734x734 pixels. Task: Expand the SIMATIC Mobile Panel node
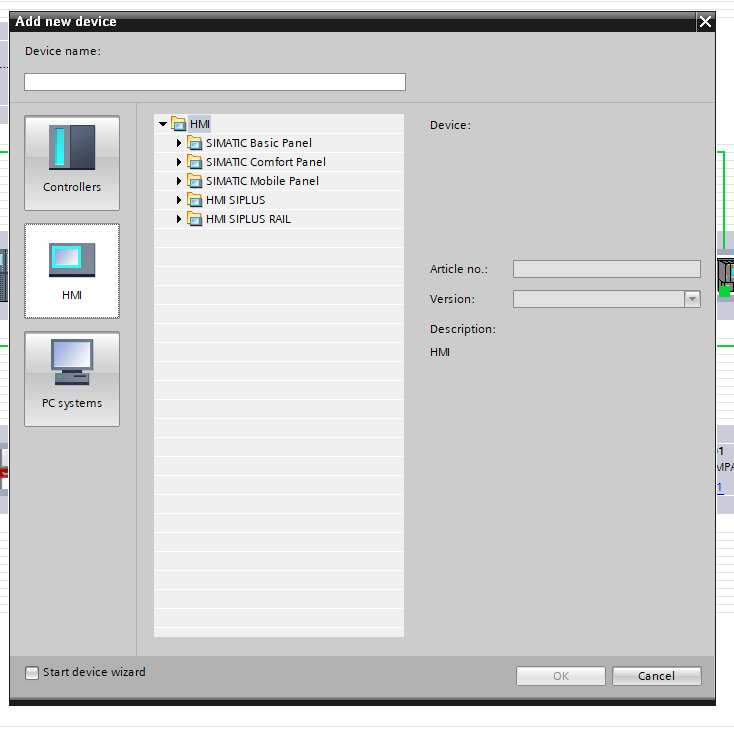pos(179,181)
